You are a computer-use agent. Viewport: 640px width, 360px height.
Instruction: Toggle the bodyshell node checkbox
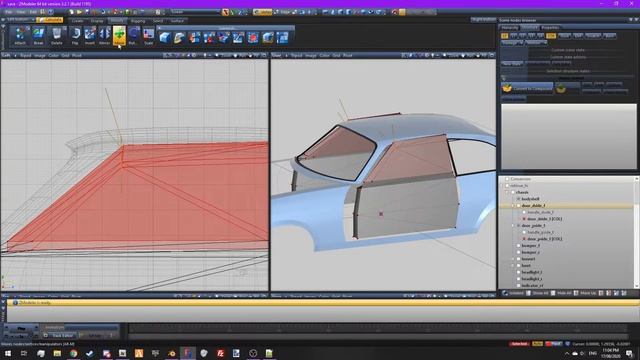(x=518, y=199)
